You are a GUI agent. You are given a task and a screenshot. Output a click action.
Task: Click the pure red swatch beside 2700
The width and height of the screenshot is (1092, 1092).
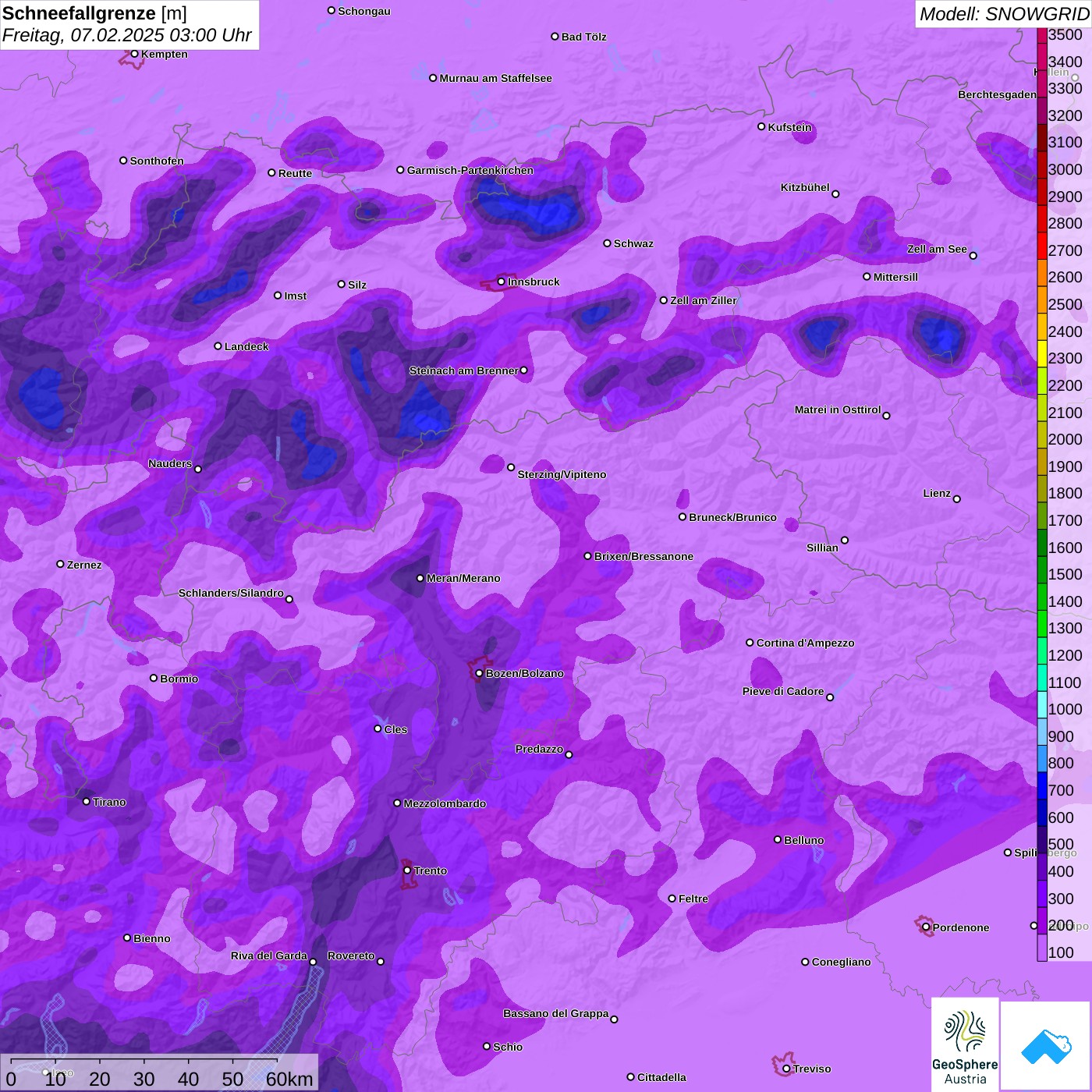tap(1042, 246)
